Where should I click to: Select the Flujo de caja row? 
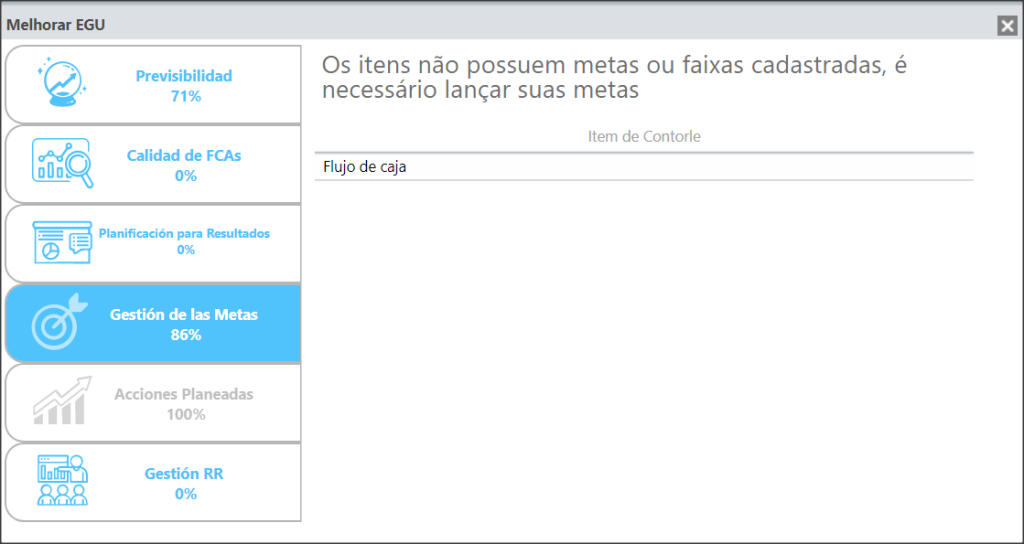644,167
